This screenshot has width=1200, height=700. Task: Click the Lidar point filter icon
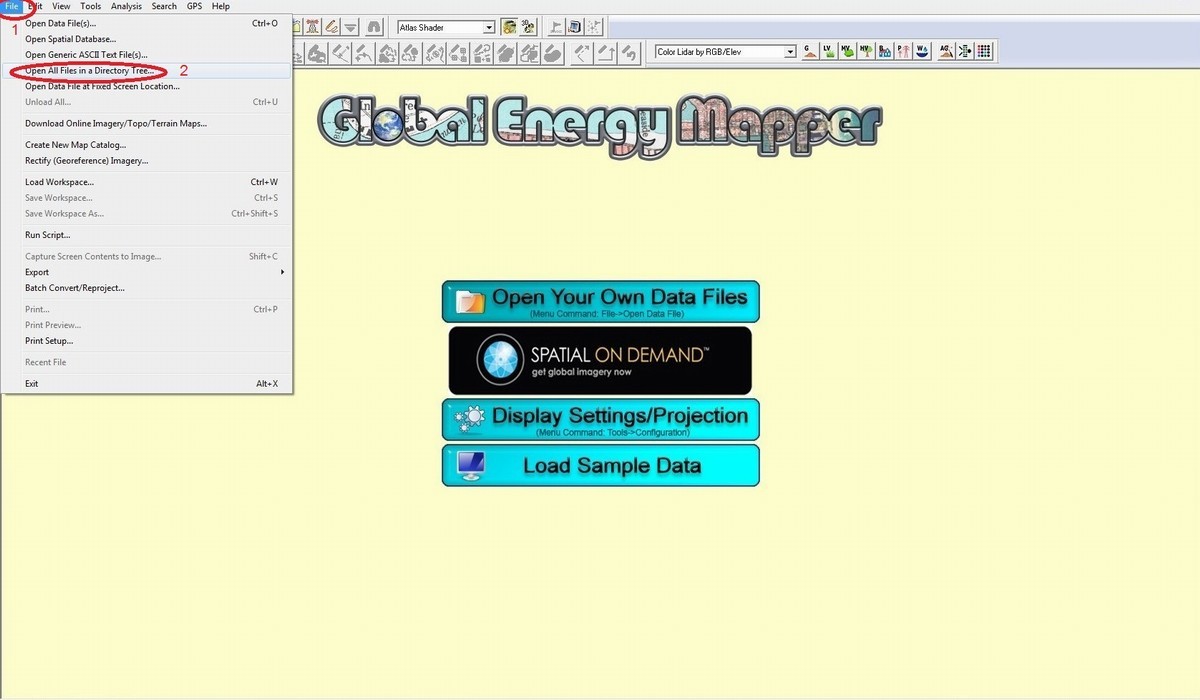tap(964, 51)
